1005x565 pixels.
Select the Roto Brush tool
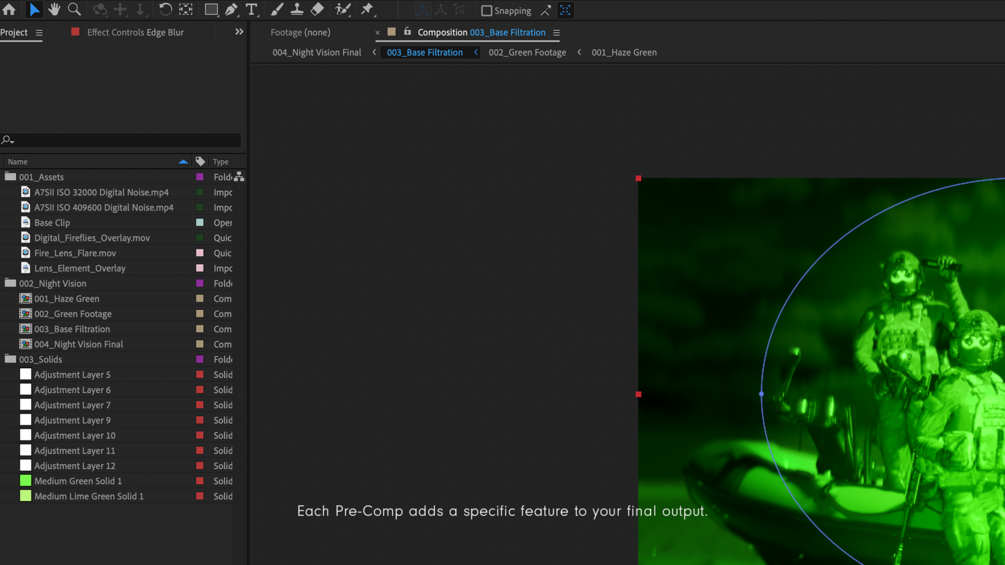tap(343, 10)
